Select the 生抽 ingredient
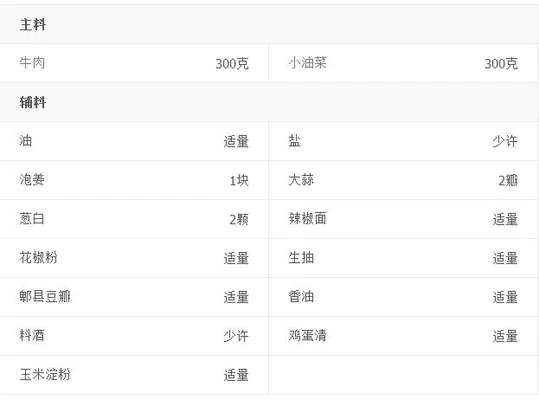Viewport: 539px width, 400px height. pos(301,257)
